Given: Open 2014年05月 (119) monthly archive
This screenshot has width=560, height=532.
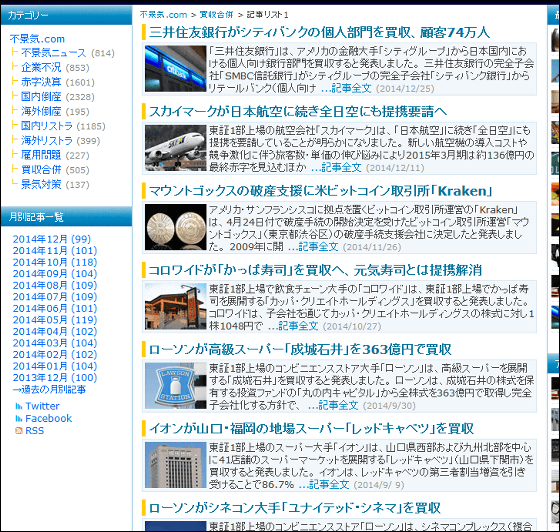Looking at the screenshot, I should coord(55,320).
